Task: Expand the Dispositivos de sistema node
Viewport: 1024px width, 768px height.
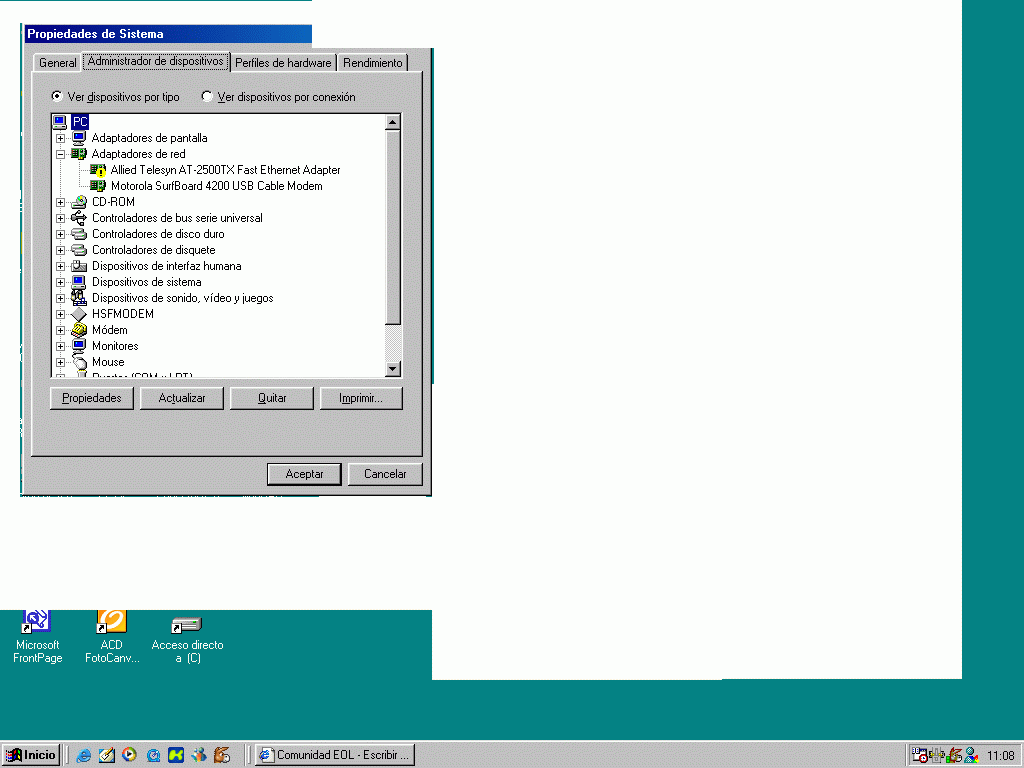Action: coord(60,283)
